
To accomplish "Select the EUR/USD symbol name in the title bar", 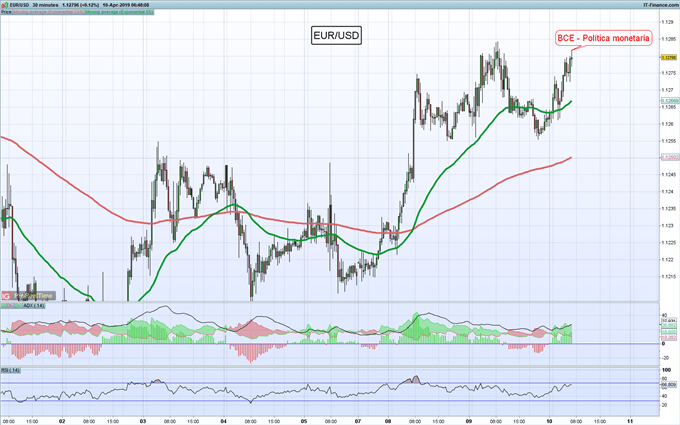I will [19, 5].
